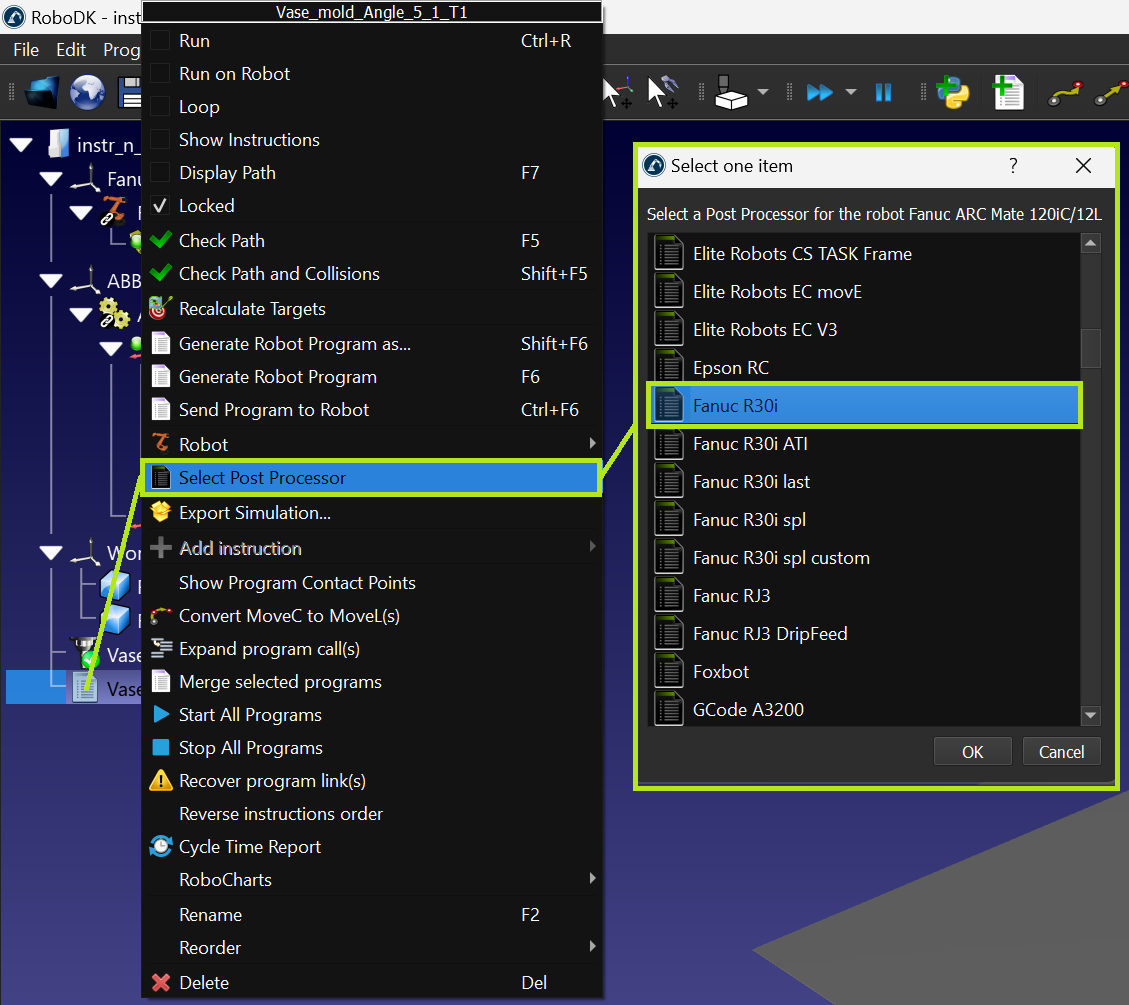Viewport: 1129px width, 1005px height.
Task: Pause the simulation
Action: [883, 93]
